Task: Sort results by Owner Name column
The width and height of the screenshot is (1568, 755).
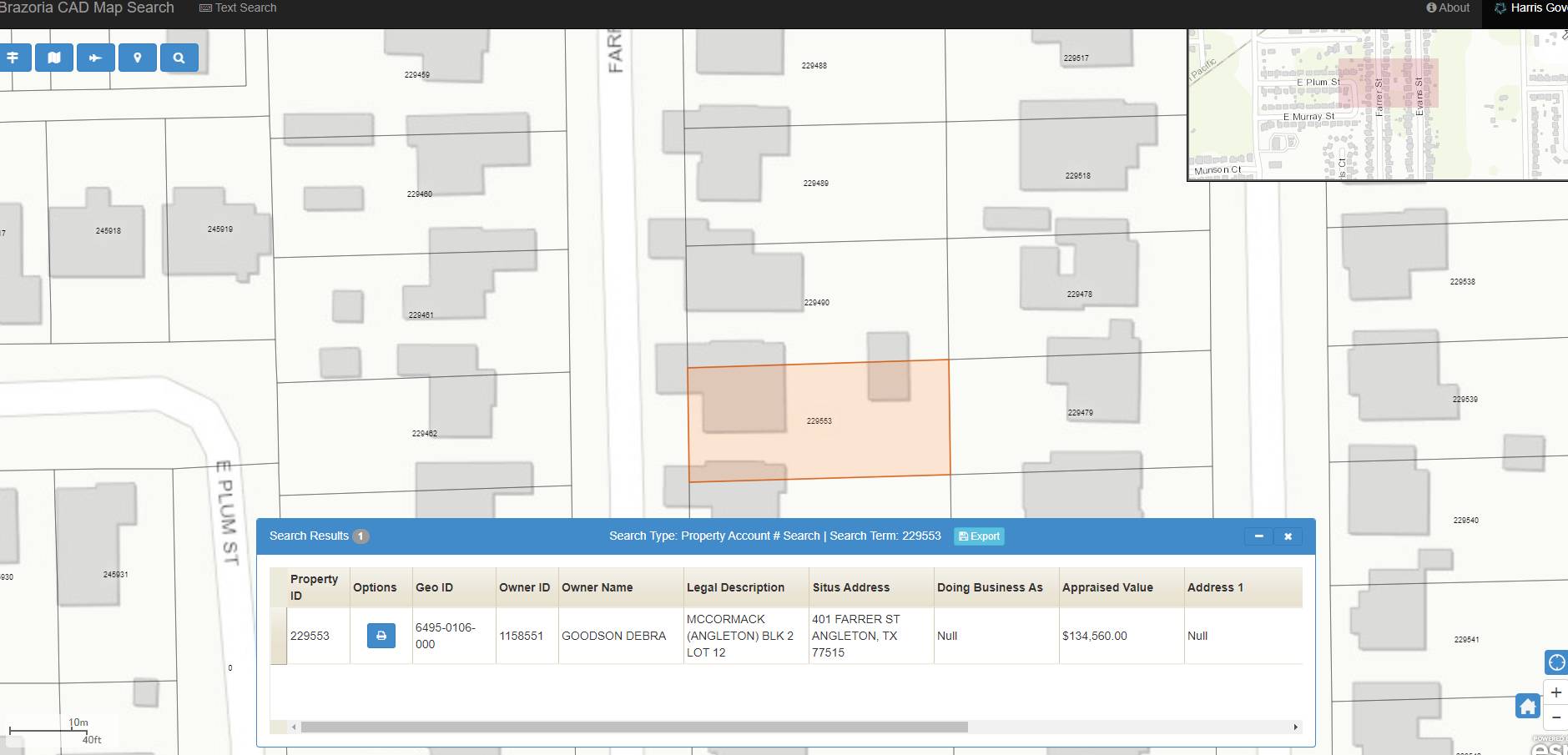Action: (x=597, y=587)
